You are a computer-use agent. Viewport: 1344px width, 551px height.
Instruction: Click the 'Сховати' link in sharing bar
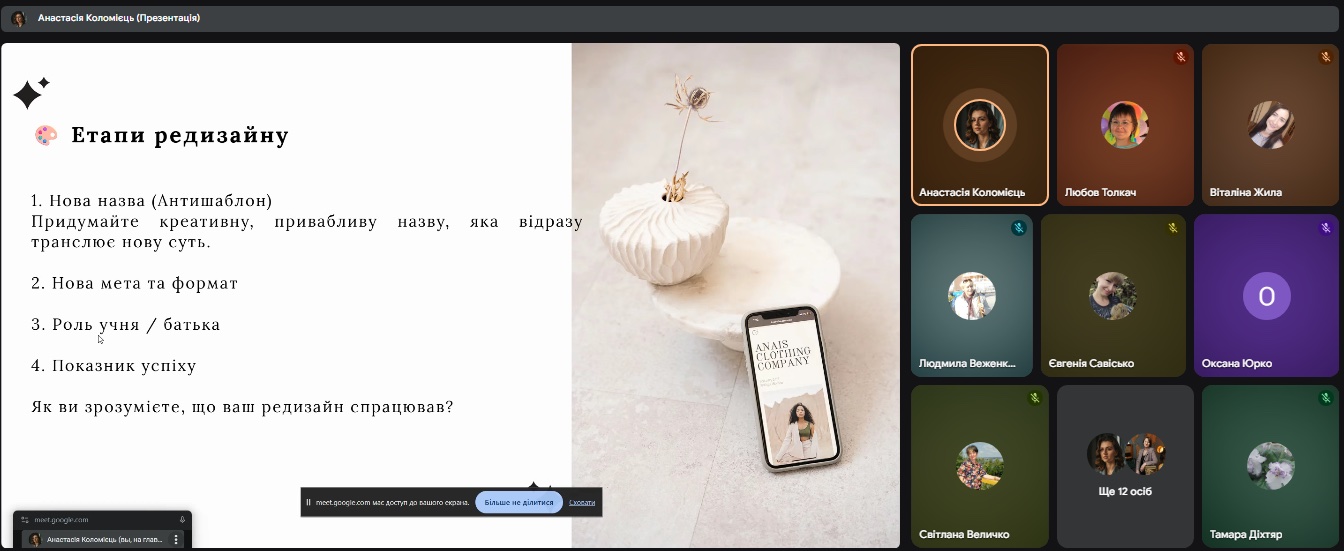(582, 502)
